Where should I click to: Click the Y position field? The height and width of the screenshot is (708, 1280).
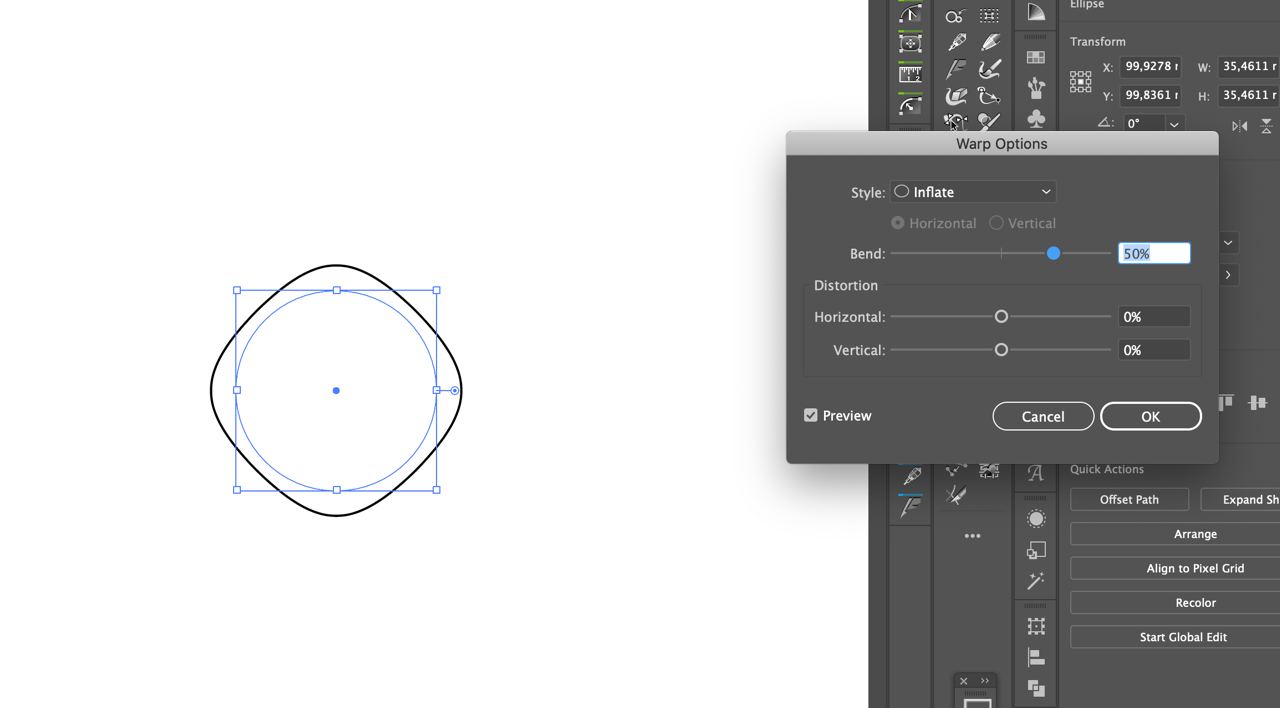[1150, 96]
